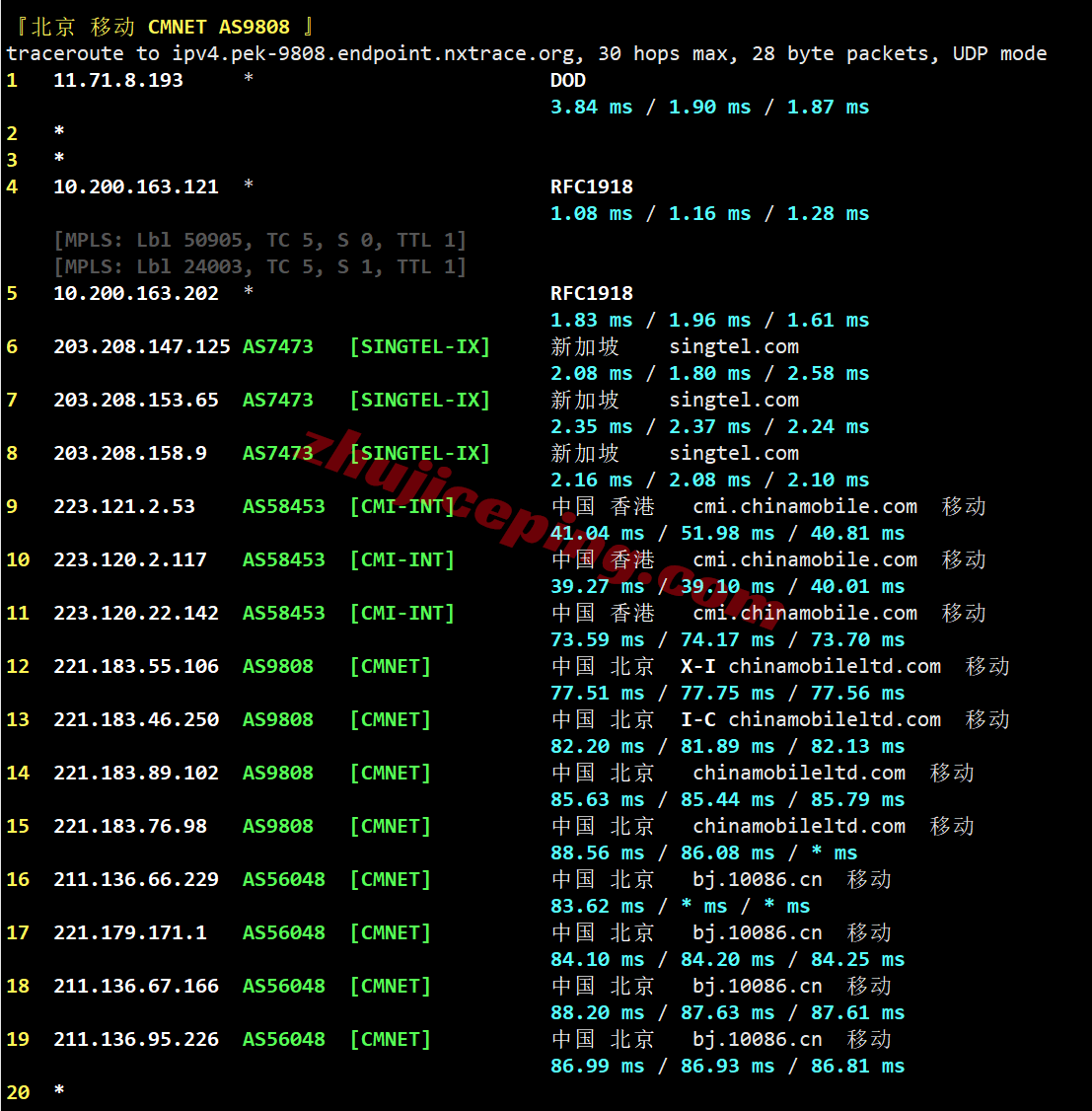The width and height of the screenshot is (1092, 1111).
Task: Click IP address 10.200.163.121
Action: pyautogui.click(x=136, y=187)
